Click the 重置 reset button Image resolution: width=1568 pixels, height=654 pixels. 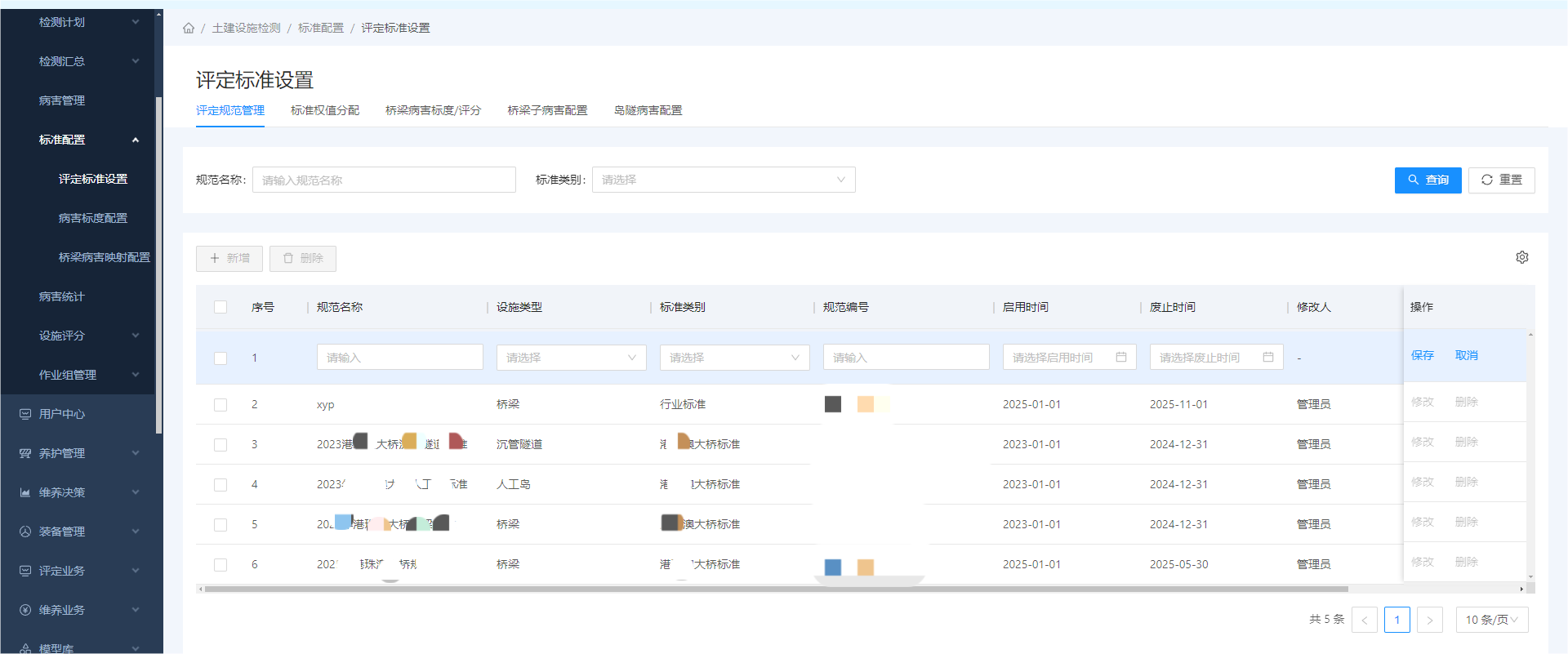tap(1502, 180)
